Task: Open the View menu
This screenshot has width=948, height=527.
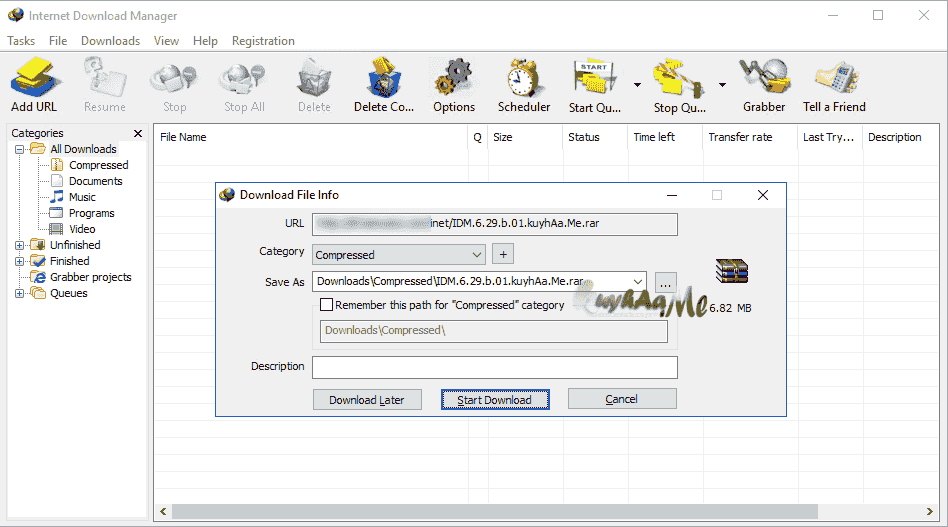Action: (x=166, y=40)
